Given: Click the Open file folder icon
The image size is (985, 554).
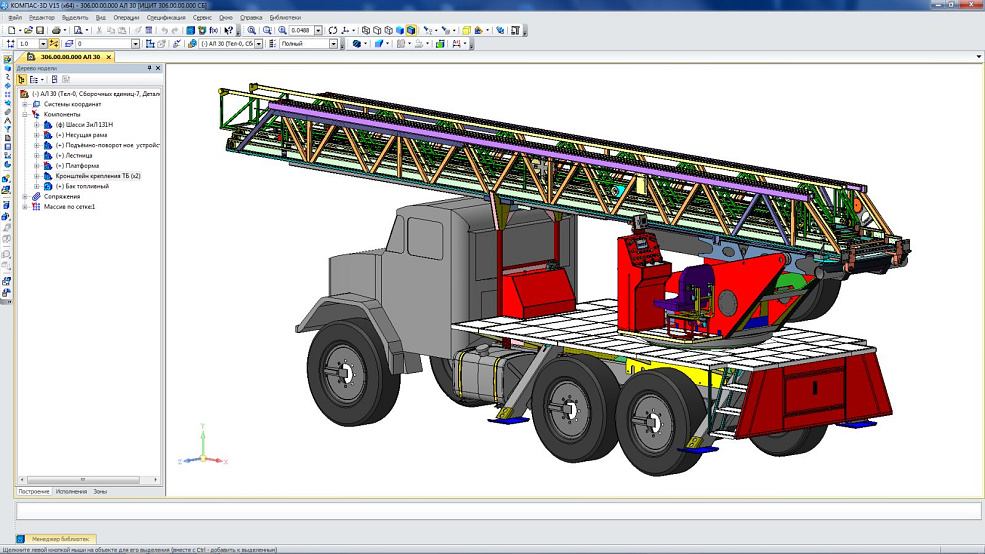Looking at the screenshot, I should tap(27, 30).
